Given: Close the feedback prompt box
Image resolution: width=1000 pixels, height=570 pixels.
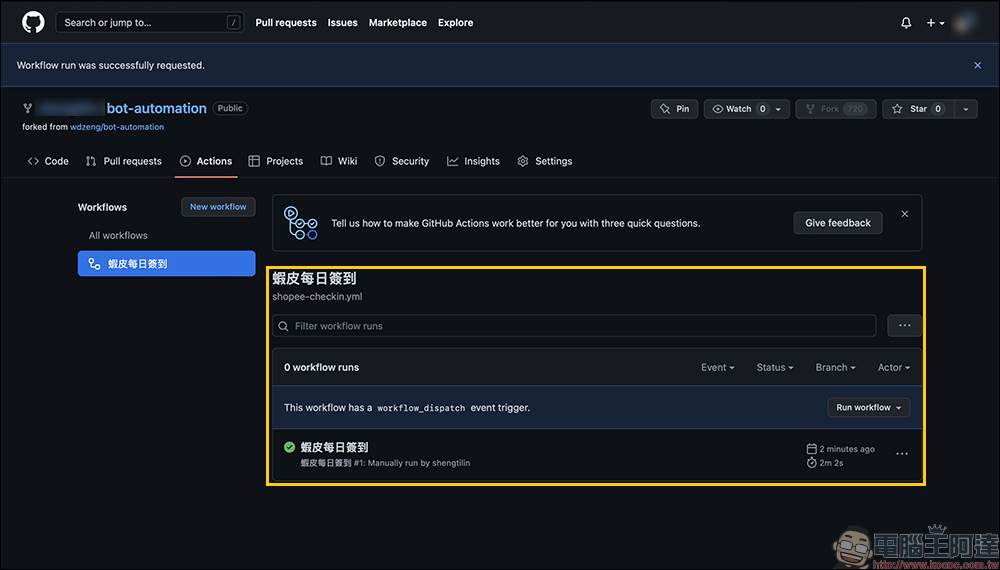Looking at the screenshot, I should coord(905,214).
